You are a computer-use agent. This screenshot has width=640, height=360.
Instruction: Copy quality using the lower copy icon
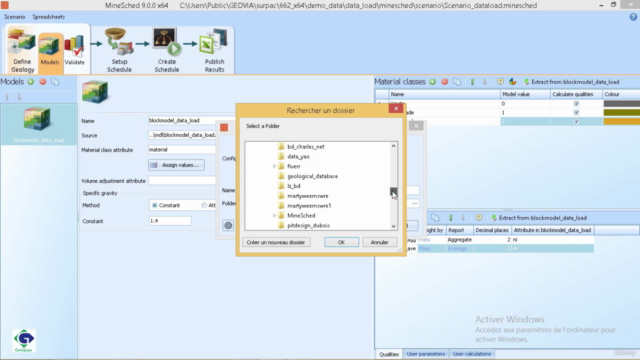tap(435, 218)
